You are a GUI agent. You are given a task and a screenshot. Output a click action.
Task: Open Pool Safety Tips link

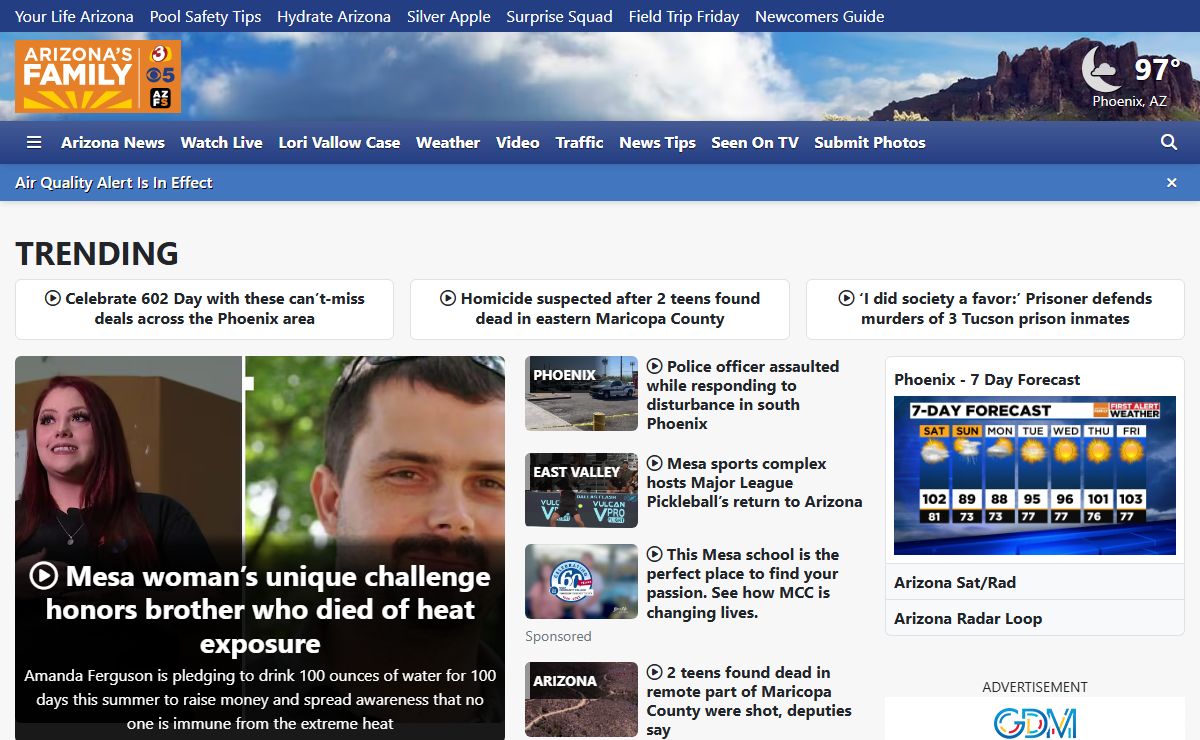[205, 16]
